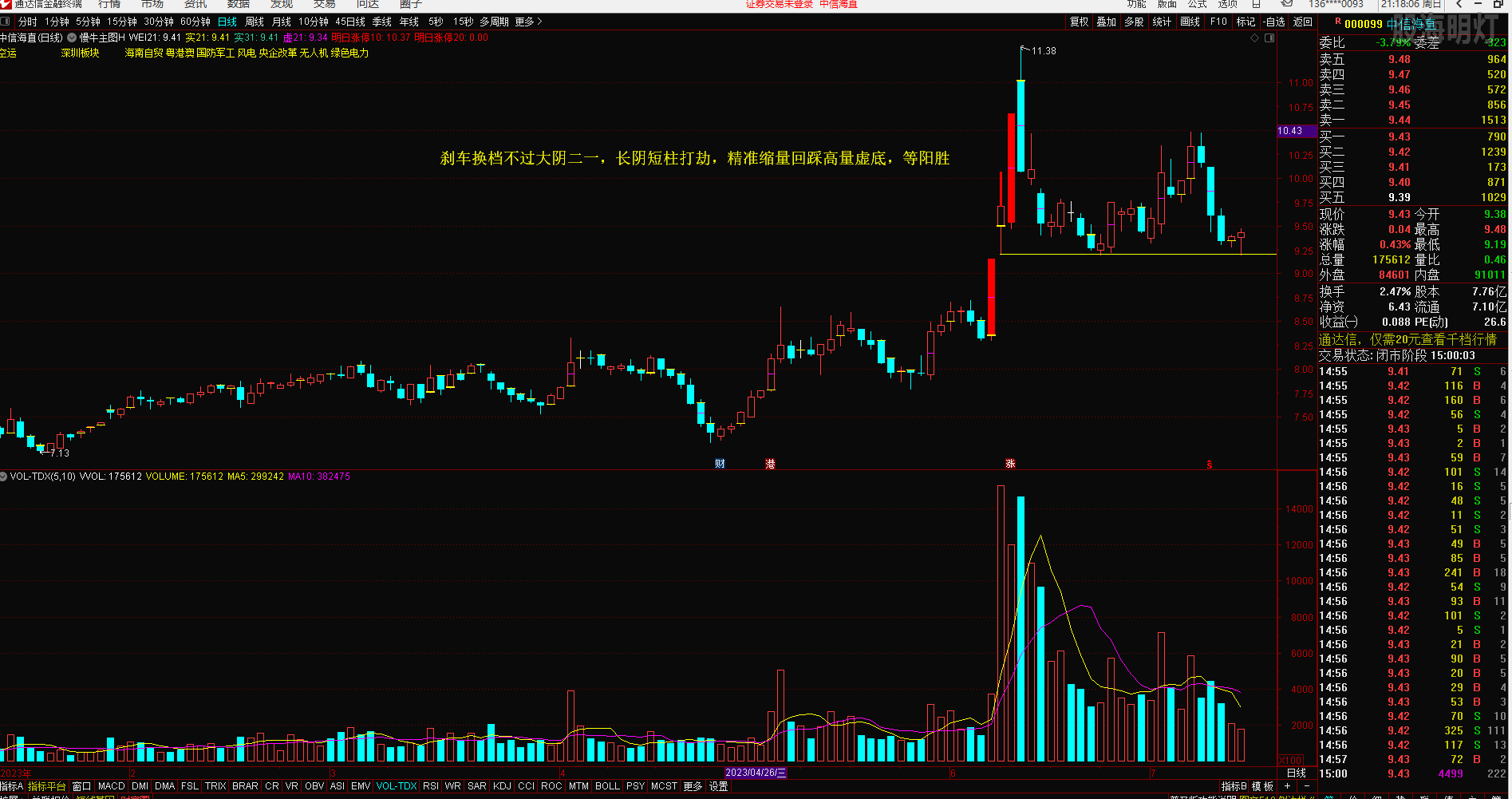Click the R margin badge beside 000099

point(1337,22)
